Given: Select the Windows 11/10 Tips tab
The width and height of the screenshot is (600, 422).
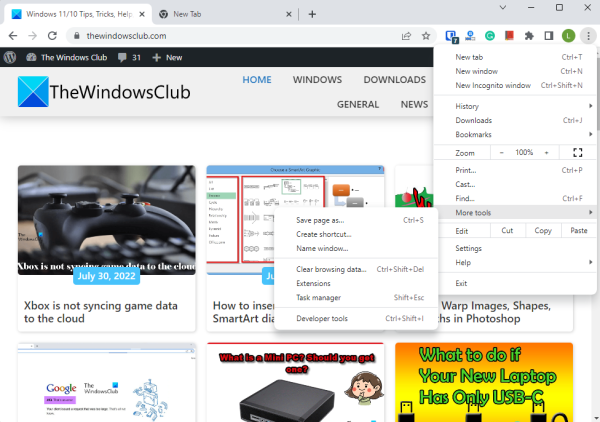Looking at the screenshot, I should pyautogui.click(x=78, y=14).
